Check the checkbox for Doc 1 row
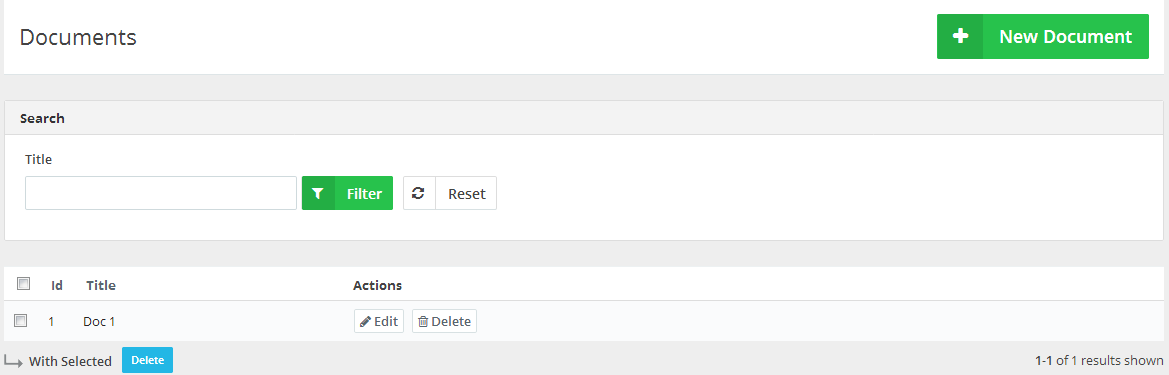 point(21,321)
